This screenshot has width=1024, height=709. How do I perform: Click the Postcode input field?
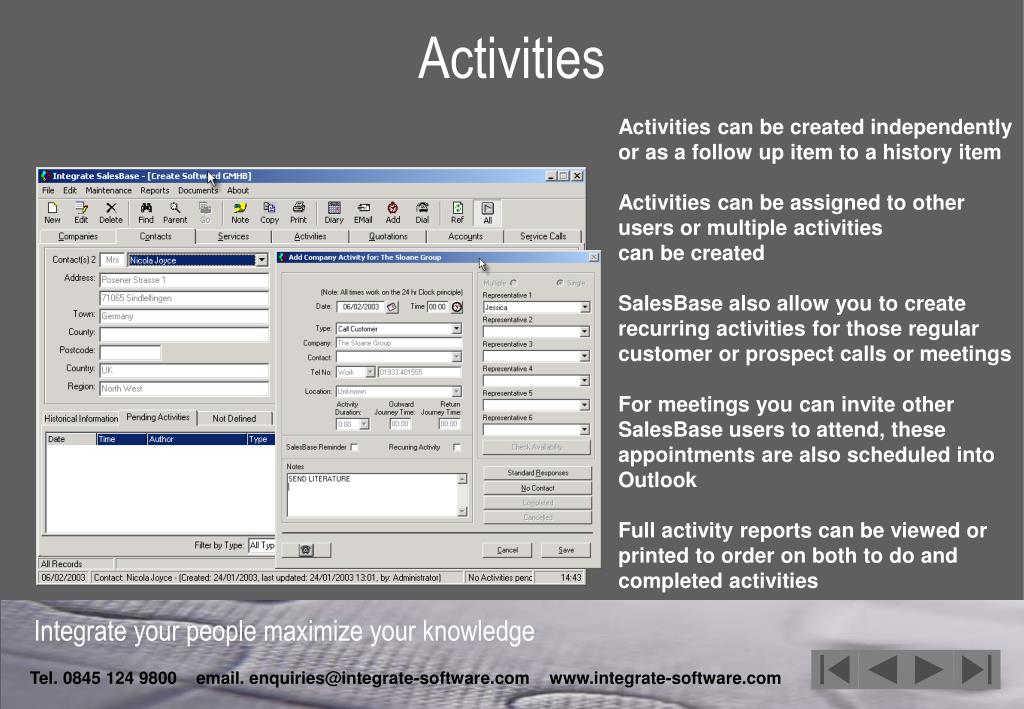pos(130,352)
